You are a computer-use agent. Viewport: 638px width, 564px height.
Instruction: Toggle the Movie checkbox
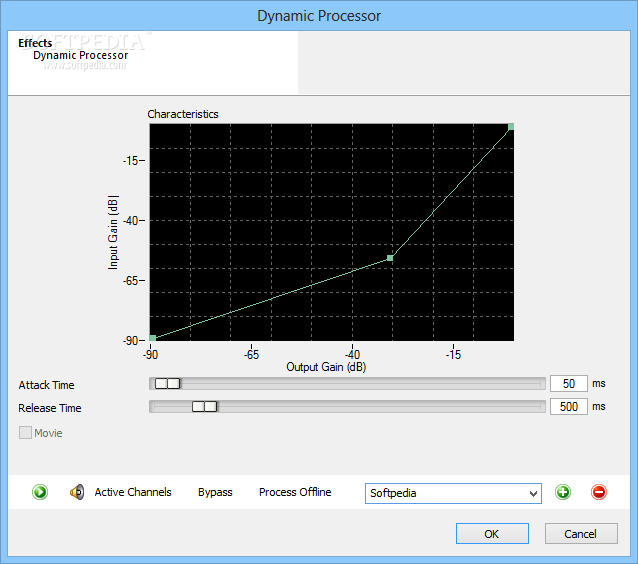pyautogui.click(x=25, y=433)
